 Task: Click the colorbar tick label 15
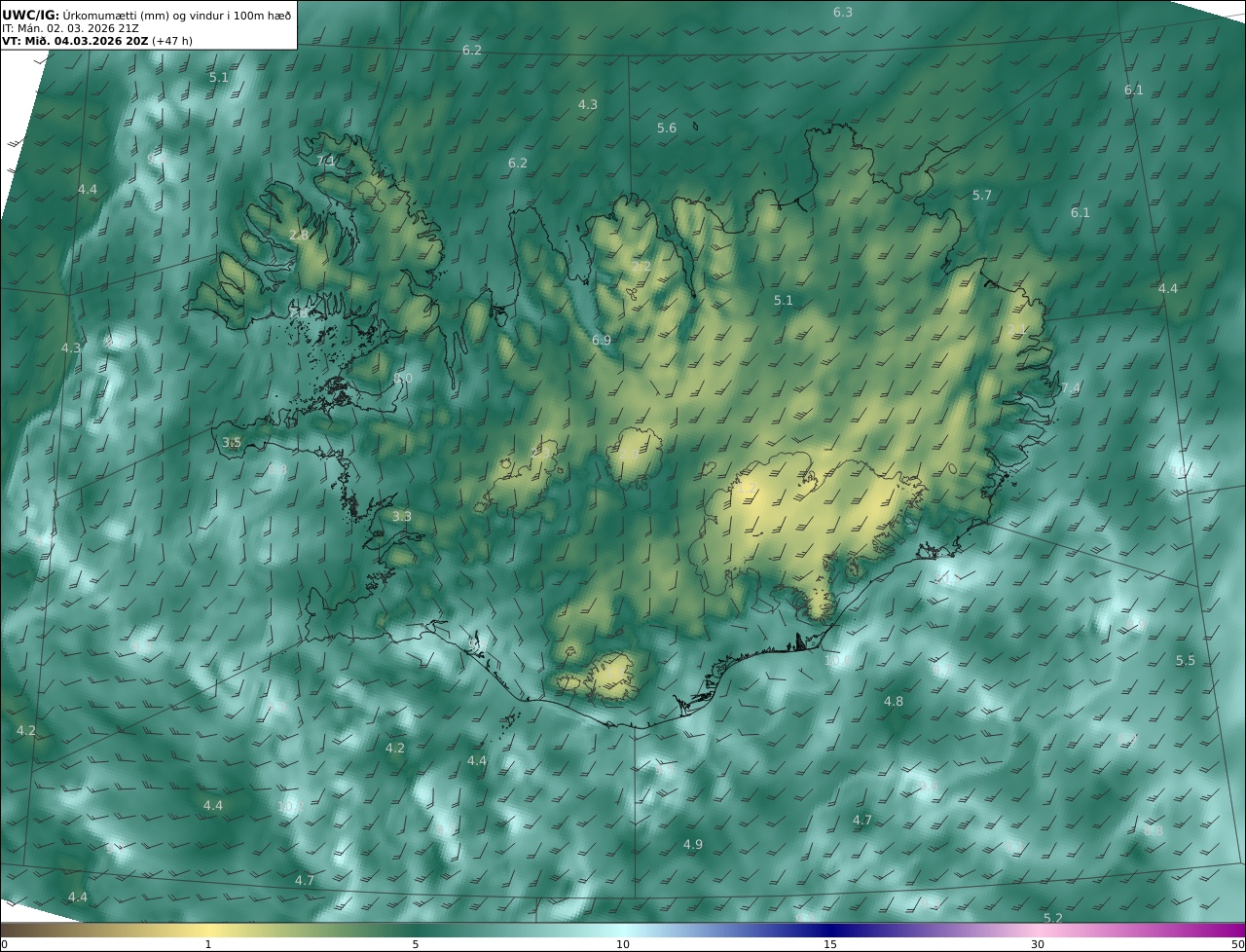[x=830, y=944]
